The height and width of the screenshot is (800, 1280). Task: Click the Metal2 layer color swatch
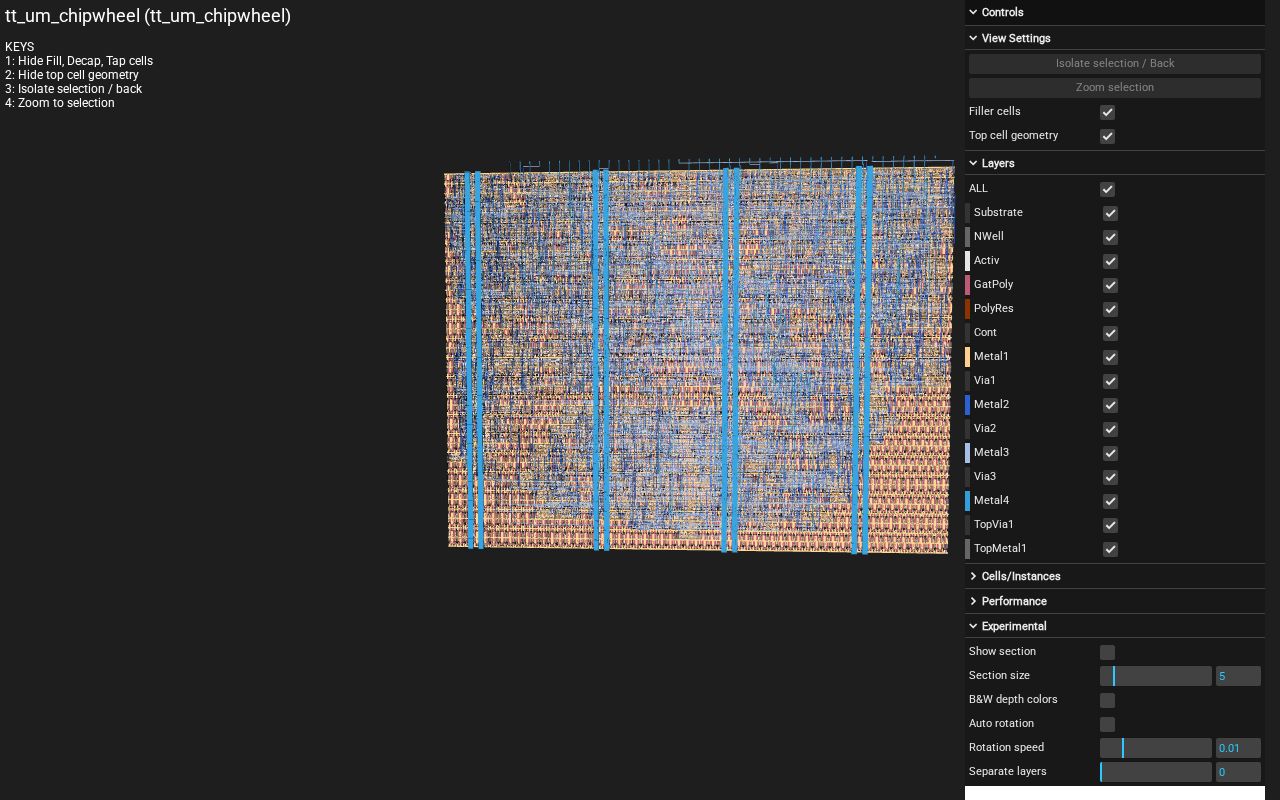(x=967, y=405)
